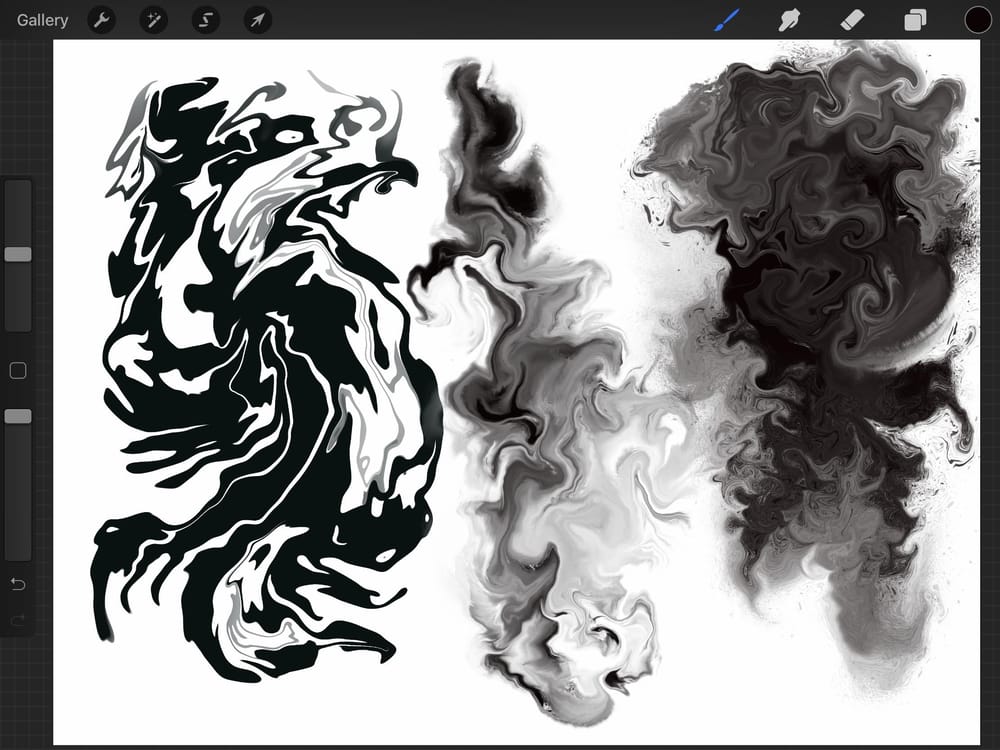Select the Smudge tool
The width and height of the screenshot is (1000, 750).
coord(790,20)
